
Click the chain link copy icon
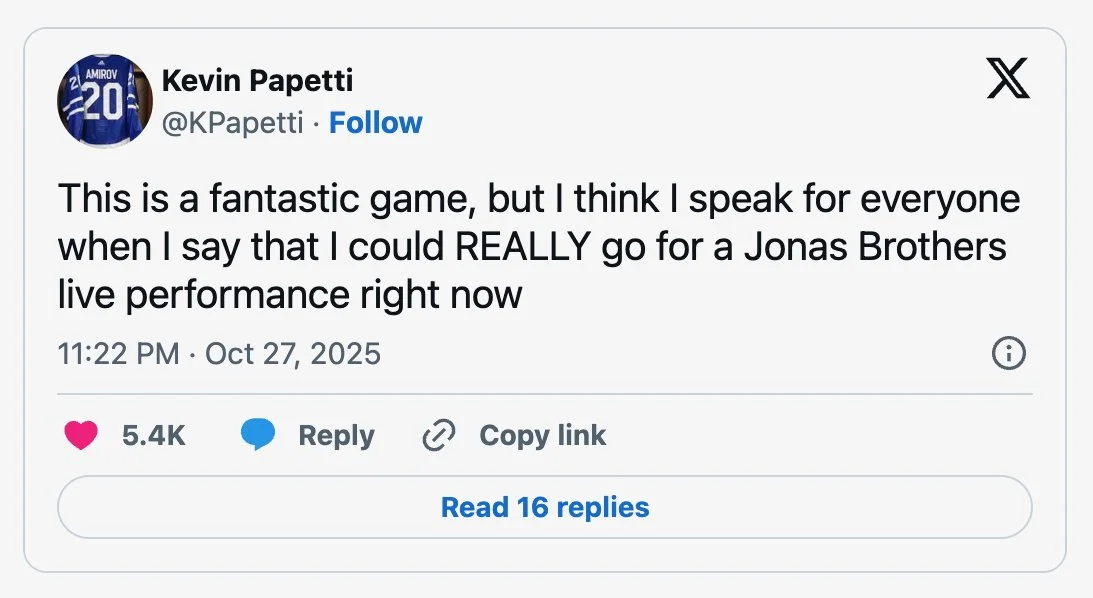(x=439, y=435)
